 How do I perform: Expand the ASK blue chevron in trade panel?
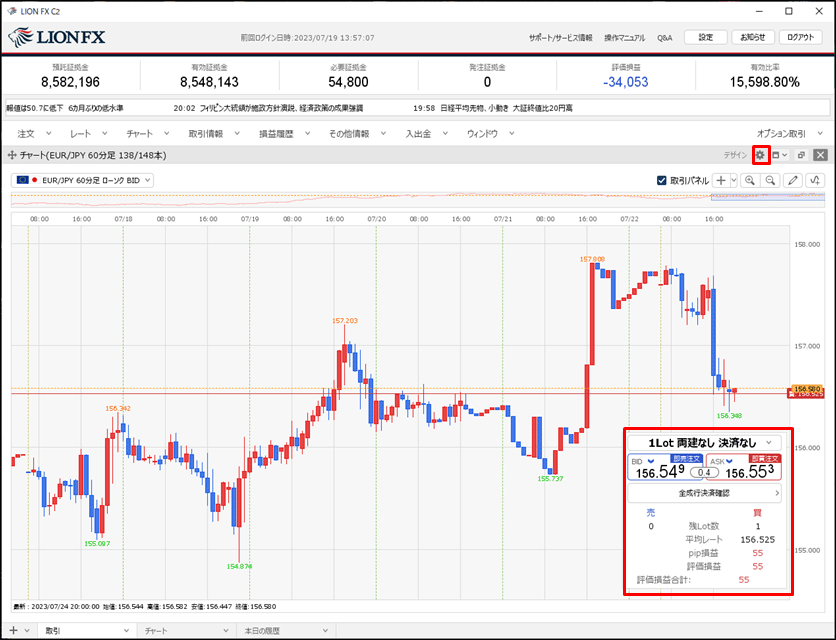729,461
